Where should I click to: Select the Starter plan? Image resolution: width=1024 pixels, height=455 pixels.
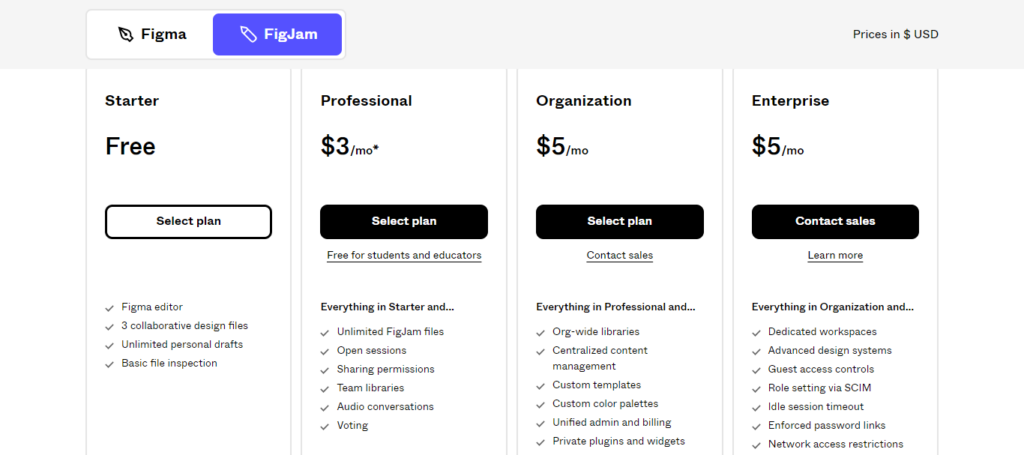(x=188, y=221)
